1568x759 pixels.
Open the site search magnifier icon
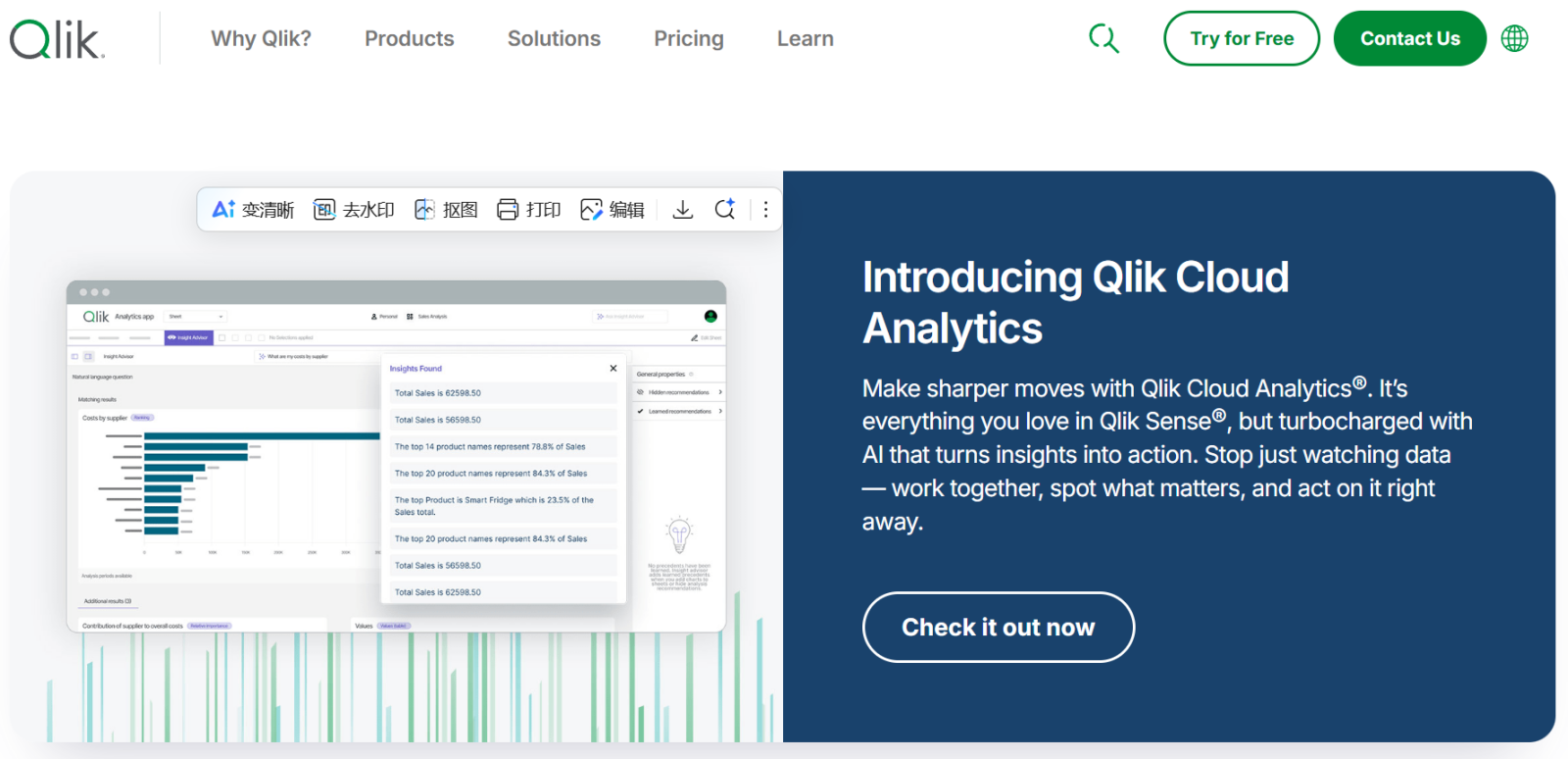1103,38
